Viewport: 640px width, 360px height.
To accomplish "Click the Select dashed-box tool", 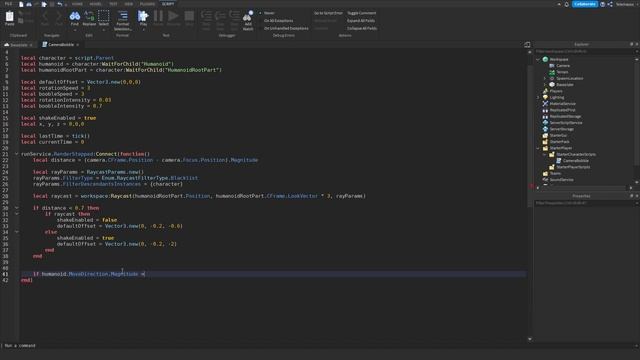I will (x=104, y=18).
